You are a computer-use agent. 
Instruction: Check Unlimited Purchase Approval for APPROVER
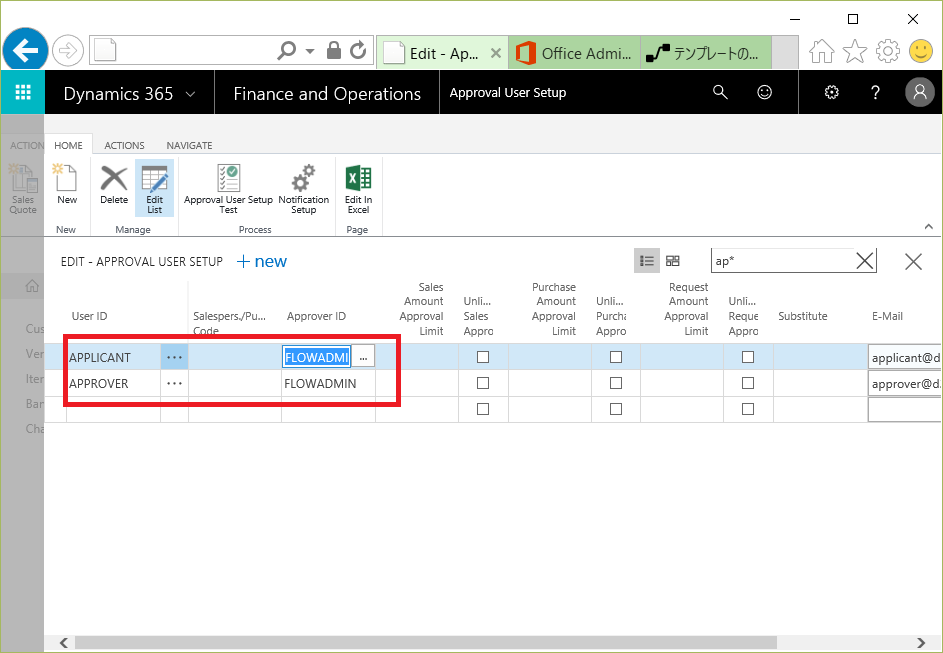(616, 383)
